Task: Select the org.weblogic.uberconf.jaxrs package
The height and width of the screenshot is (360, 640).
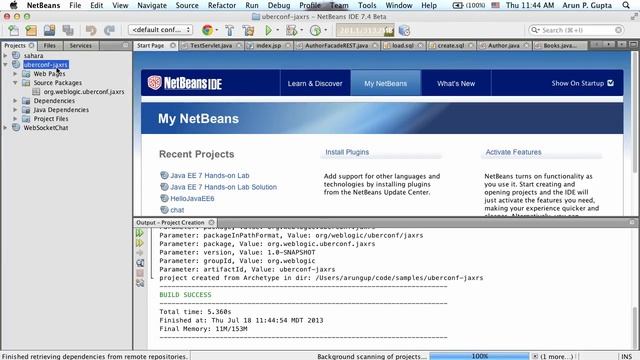Action: pyautogui.click(x=84, y=91)
